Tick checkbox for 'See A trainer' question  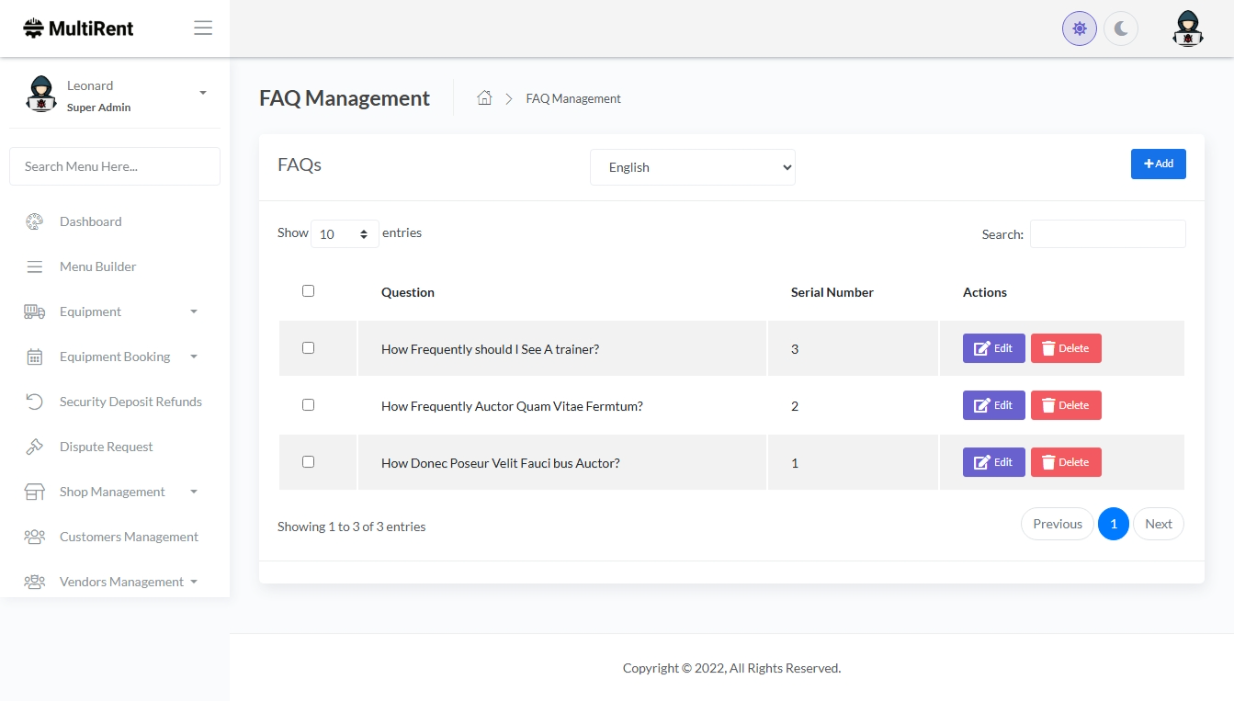point(308,348)
